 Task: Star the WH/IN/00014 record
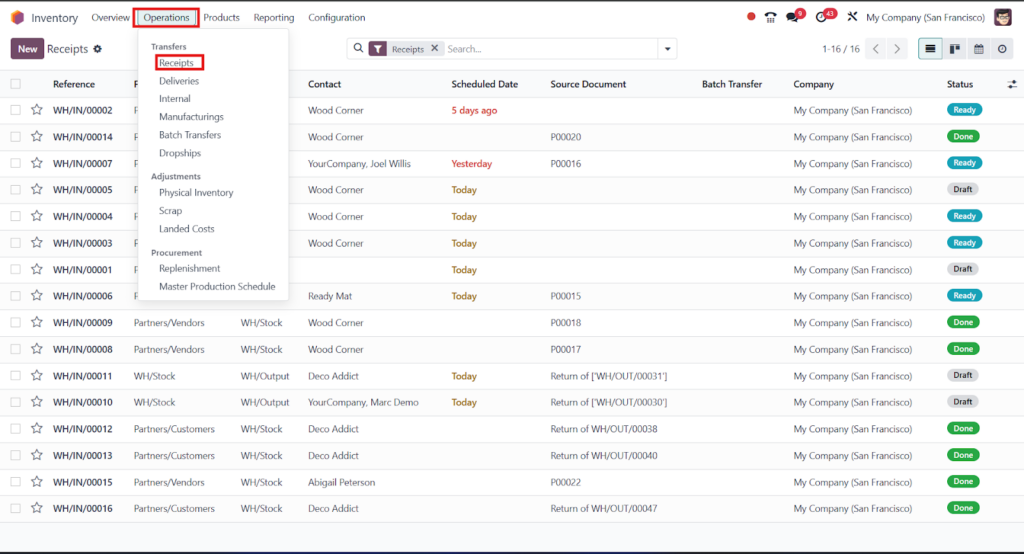pyautogui.click(x=37, y=137)
